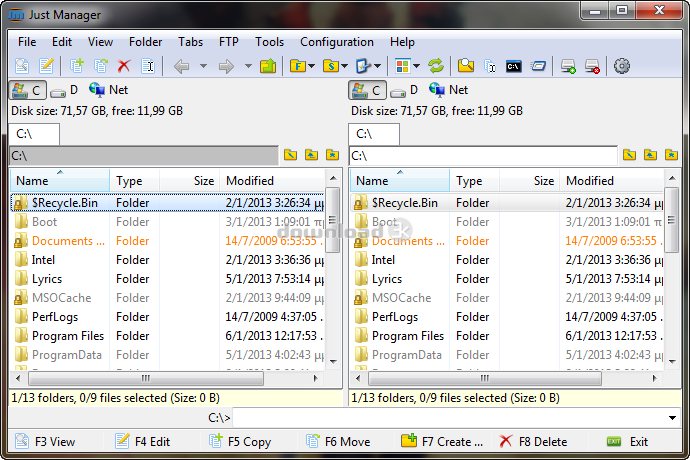
Task: Click the selection tools toolbar icon
Action: point(363,66)
